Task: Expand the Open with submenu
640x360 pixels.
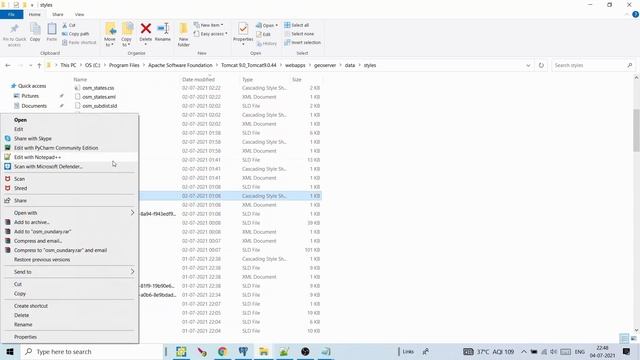Action: click(x=69, y=213)
